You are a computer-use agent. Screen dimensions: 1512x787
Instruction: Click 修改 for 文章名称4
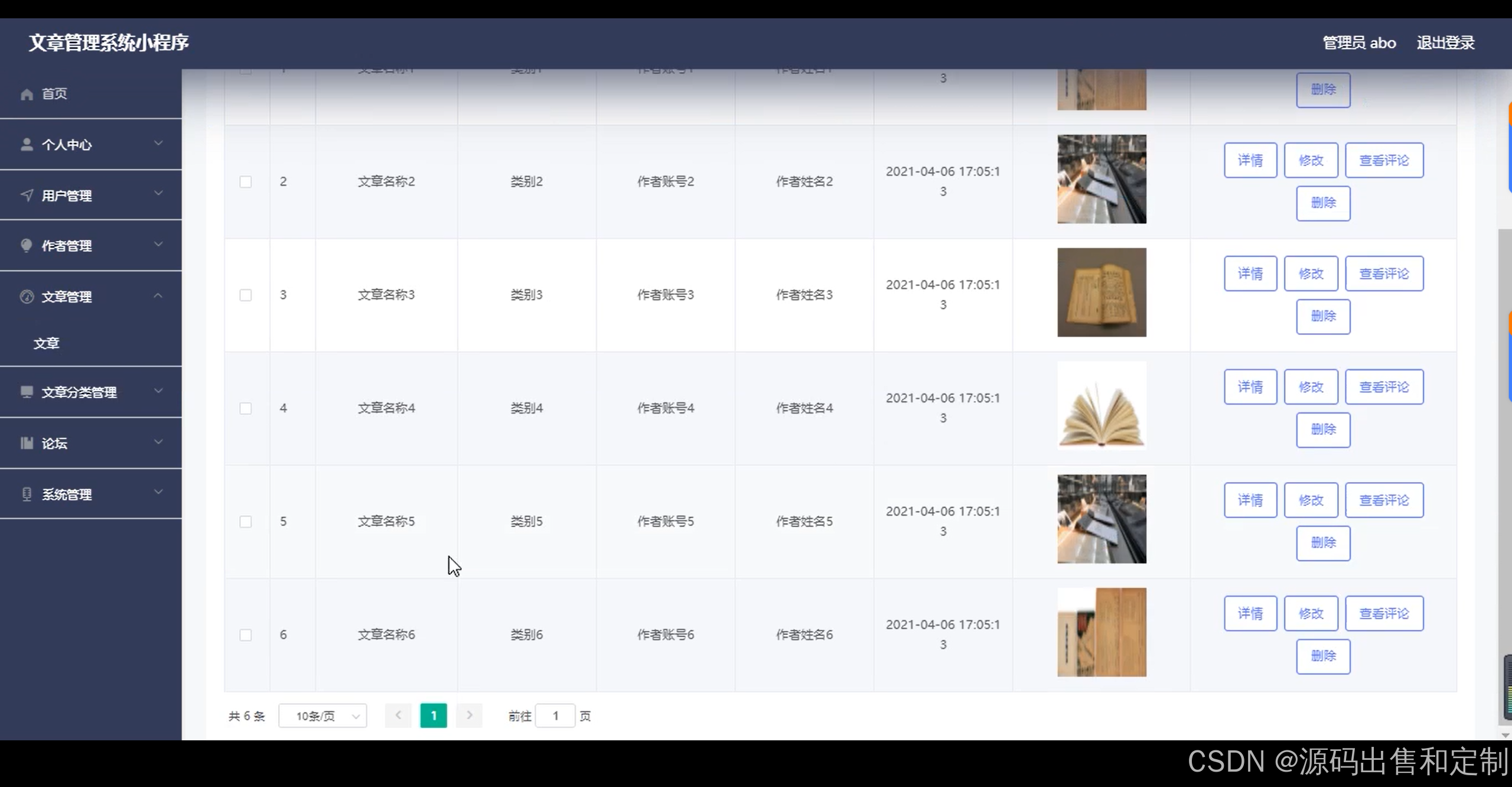pyautogui.click(x=1311, y=387)
